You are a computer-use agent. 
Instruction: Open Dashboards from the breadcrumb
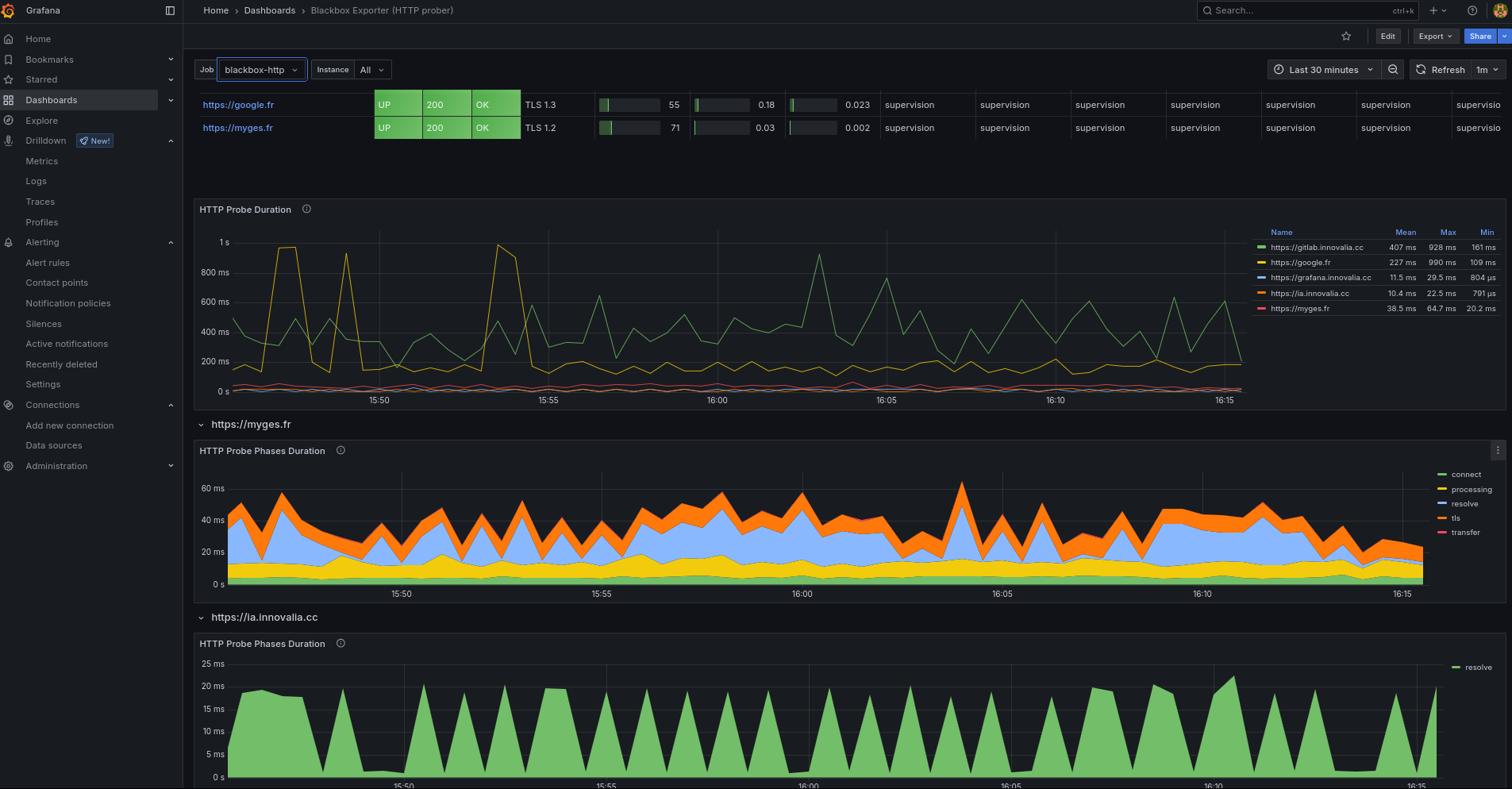tap(270, 10)
